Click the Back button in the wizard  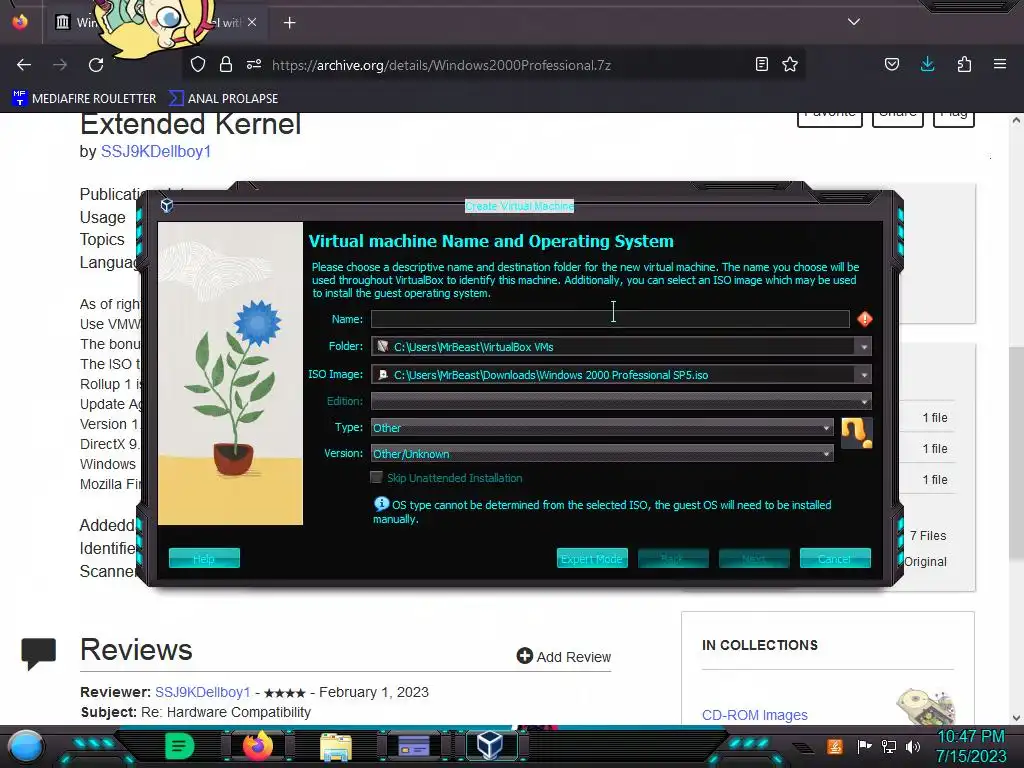click(x=673, y=558)
